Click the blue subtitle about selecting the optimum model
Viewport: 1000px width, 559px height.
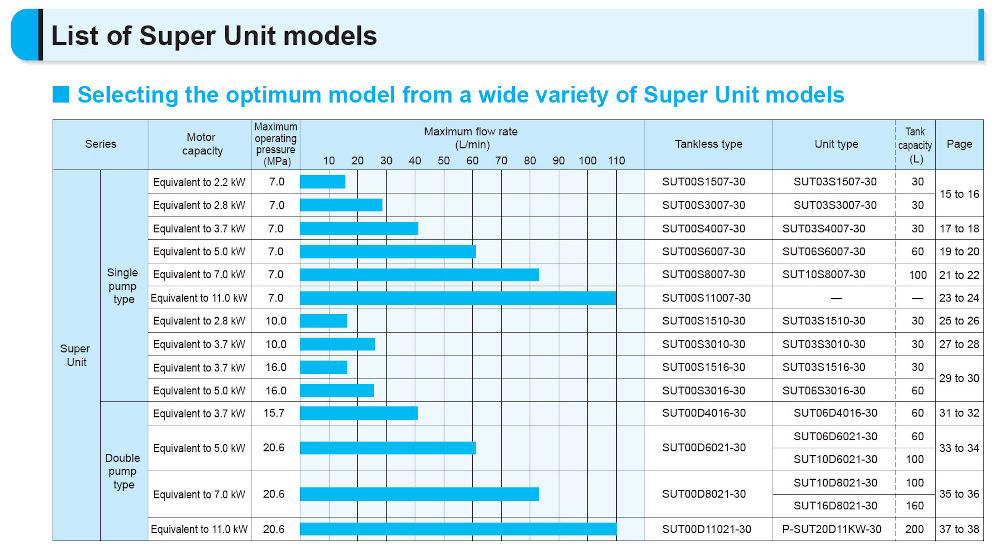(460, 95)
